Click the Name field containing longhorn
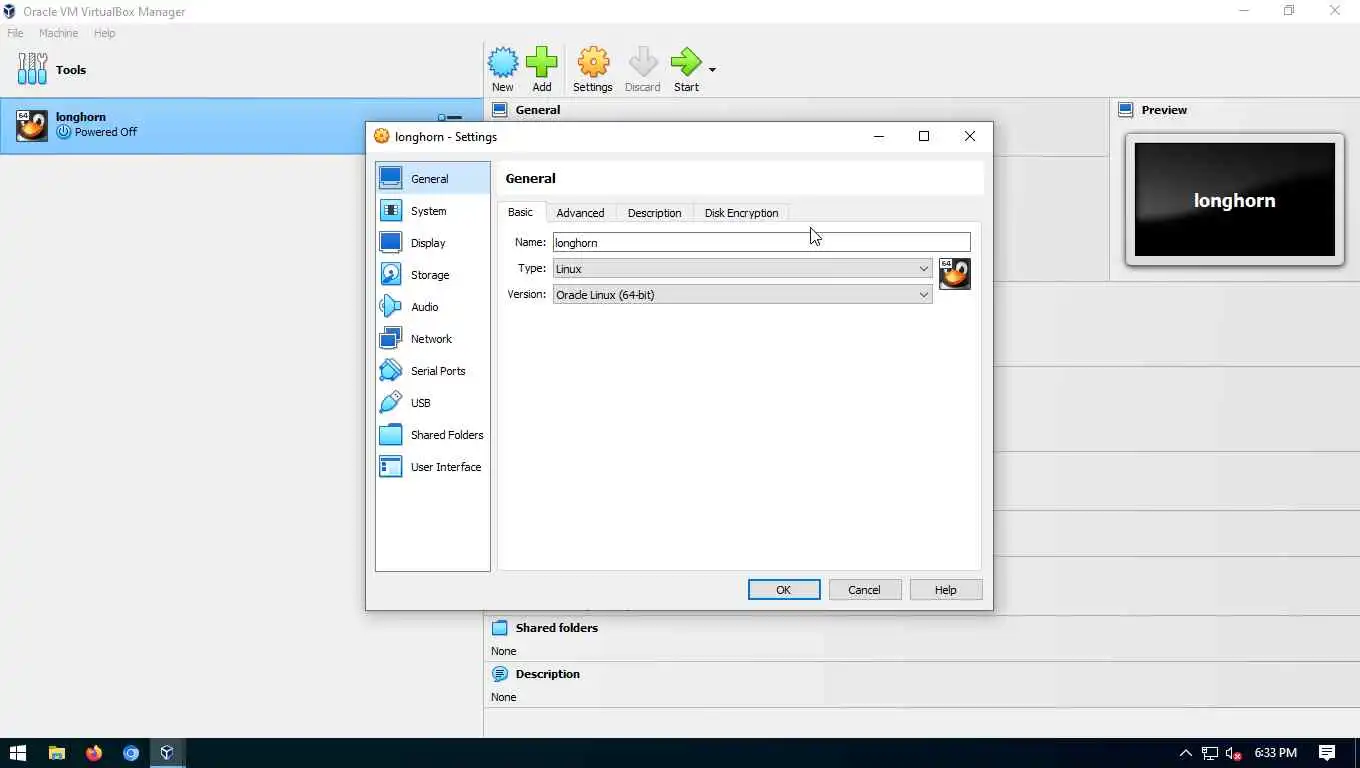 click(761, 242)
